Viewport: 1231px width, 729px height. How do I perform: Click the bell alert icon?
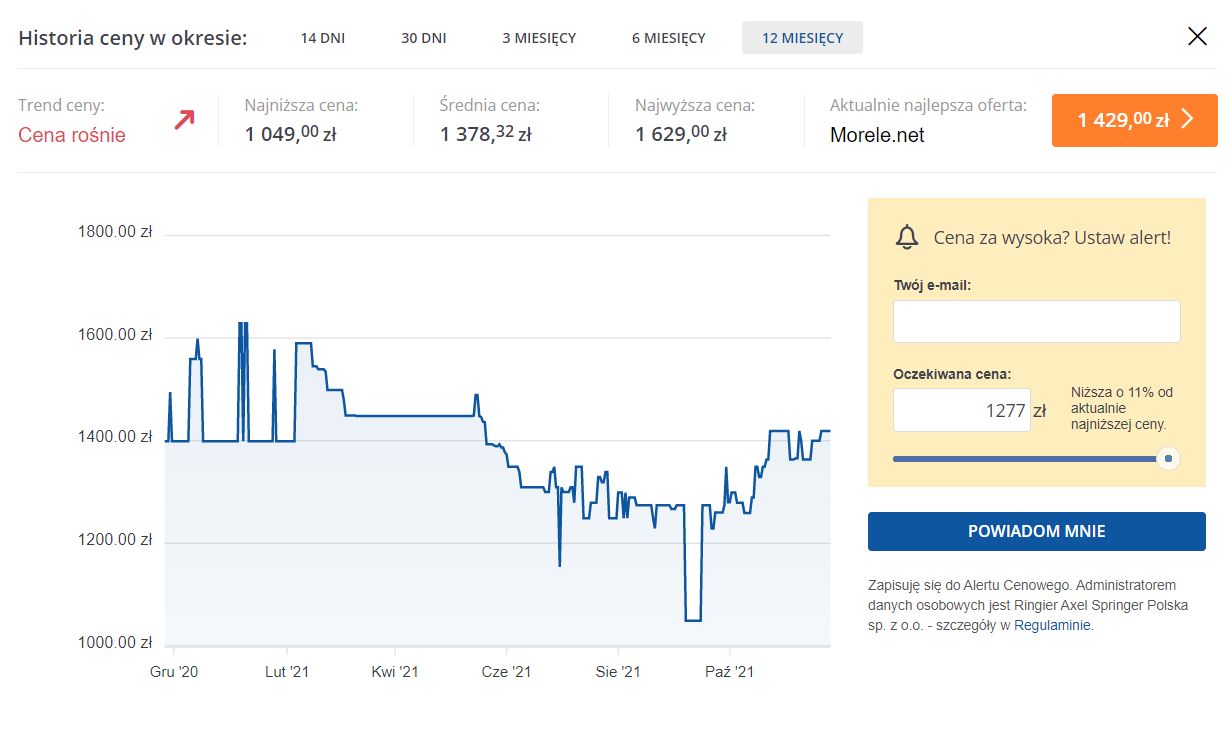pos(907,237)
